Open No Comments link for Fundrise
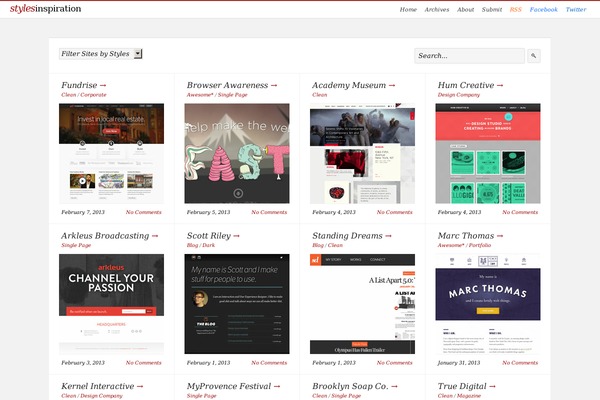Screen dimensions: 600x400 click(143, 212)
